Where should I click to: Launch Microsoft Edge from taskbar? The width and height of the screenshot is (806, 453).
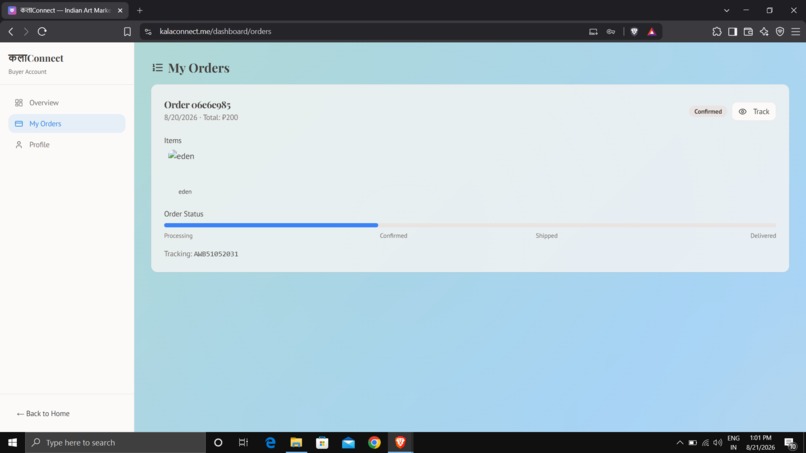[270, 442]
